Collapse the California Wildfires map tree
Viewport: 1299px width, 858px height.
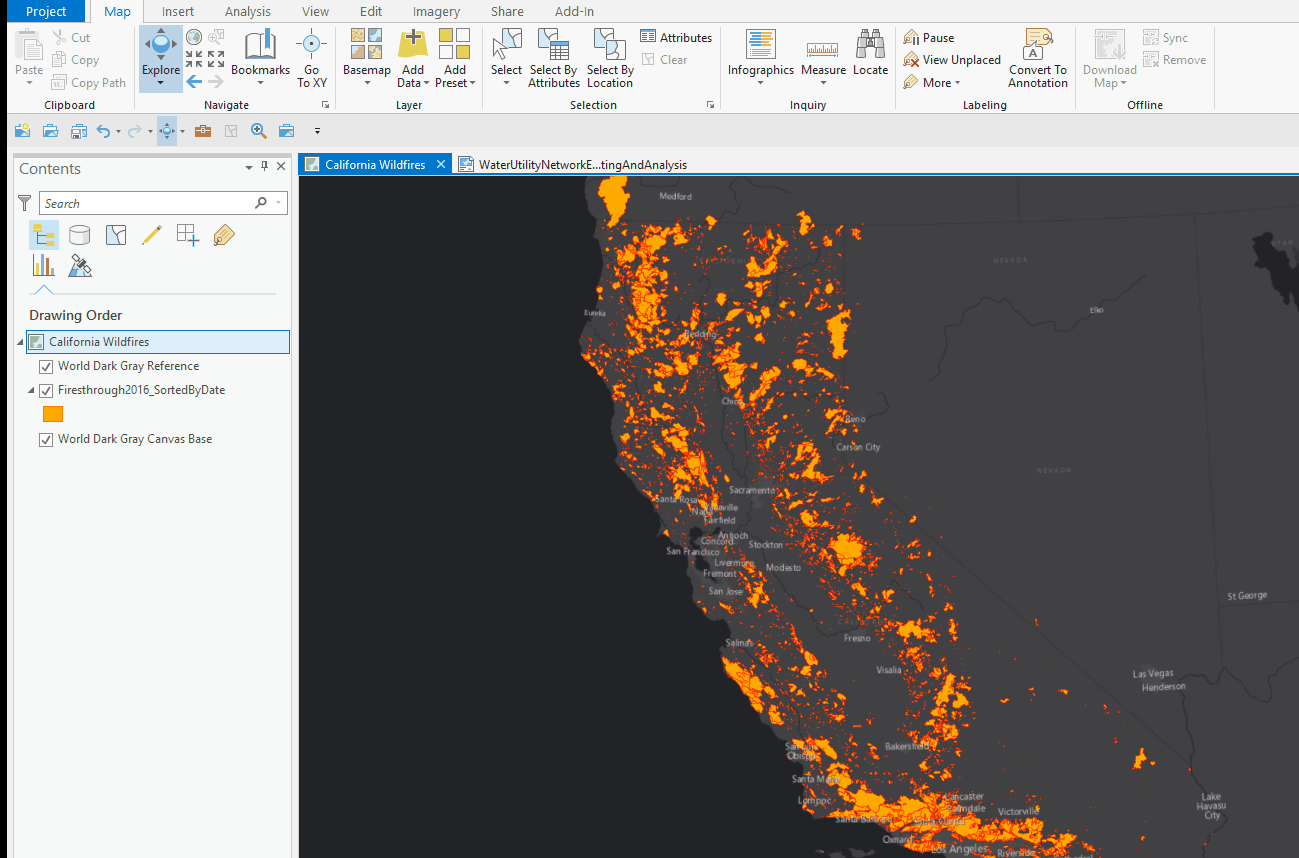(x=22, y=342)
